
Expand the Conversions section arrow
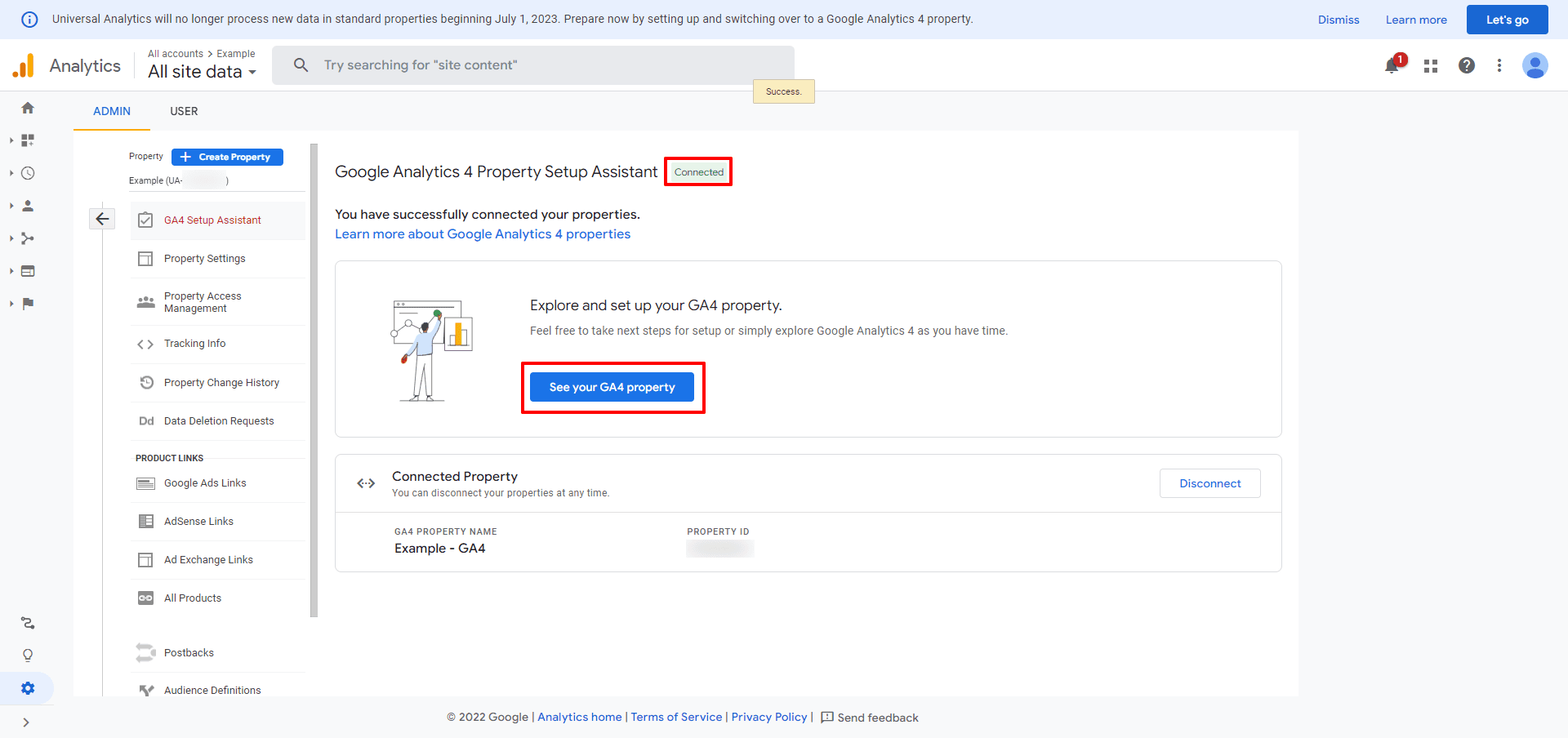click(x=11, y=304)
